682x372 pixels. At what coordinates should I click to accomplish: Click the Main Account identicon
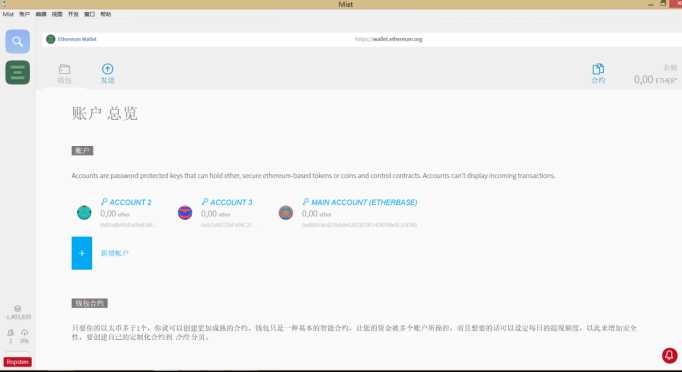tap(286, 212)
